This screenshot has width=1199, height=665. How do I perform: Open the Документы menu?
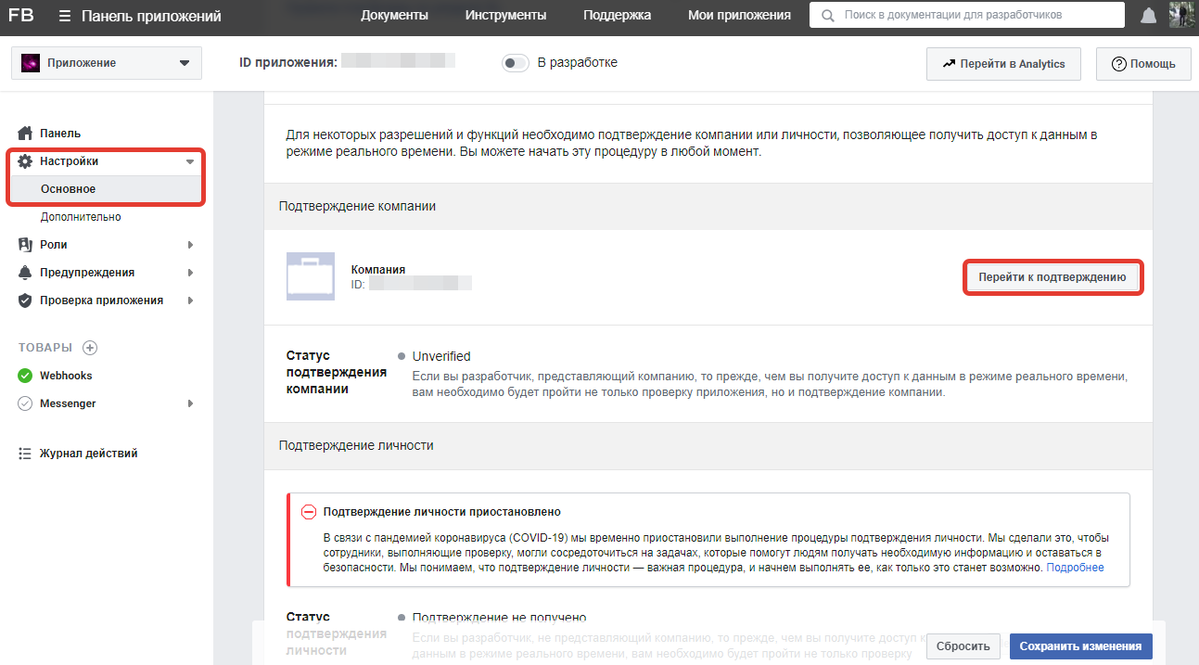pos(394,16)
